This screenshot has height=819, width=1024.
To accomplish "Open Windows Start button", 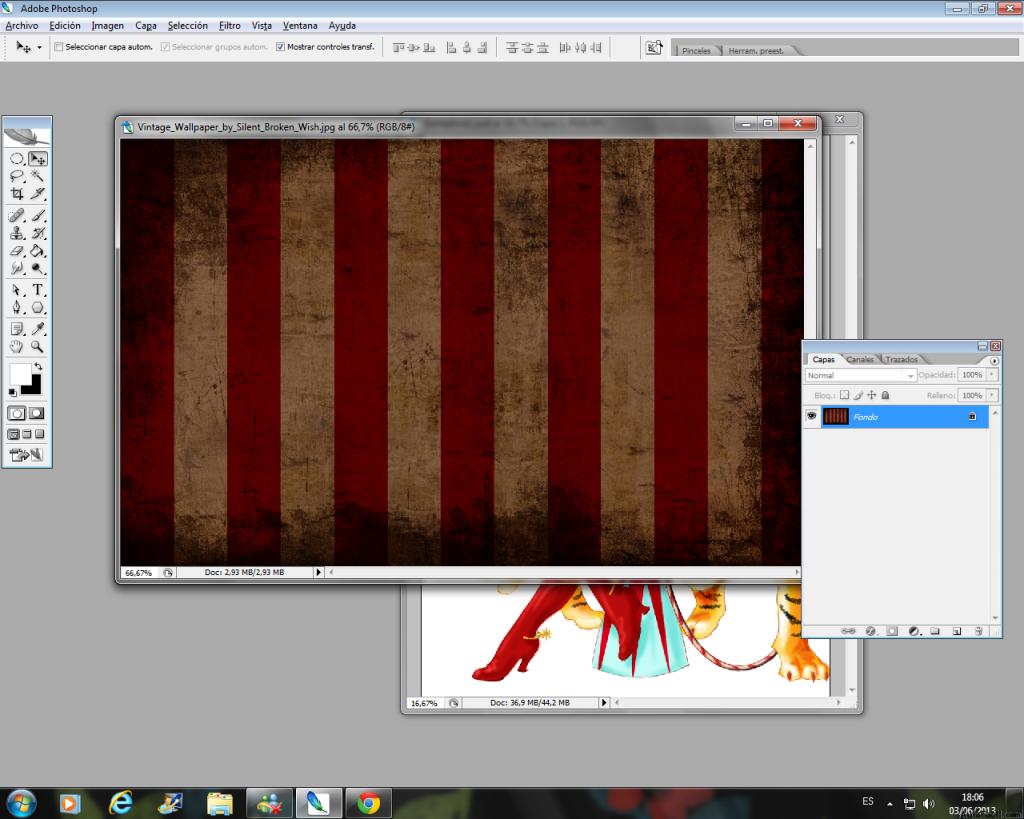I will pos(20,803).
